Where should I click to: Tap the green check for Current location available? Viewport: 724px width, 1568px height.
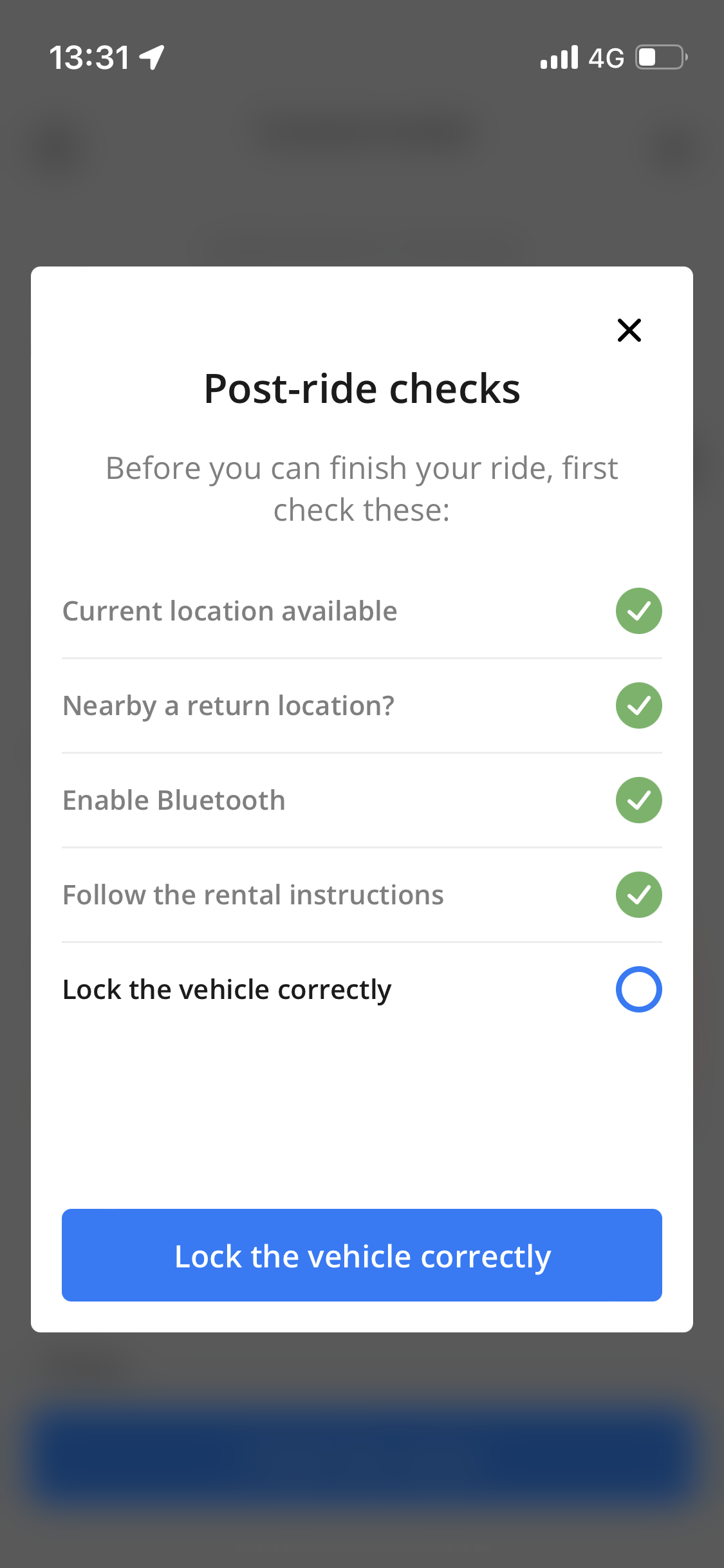(638, 611)
